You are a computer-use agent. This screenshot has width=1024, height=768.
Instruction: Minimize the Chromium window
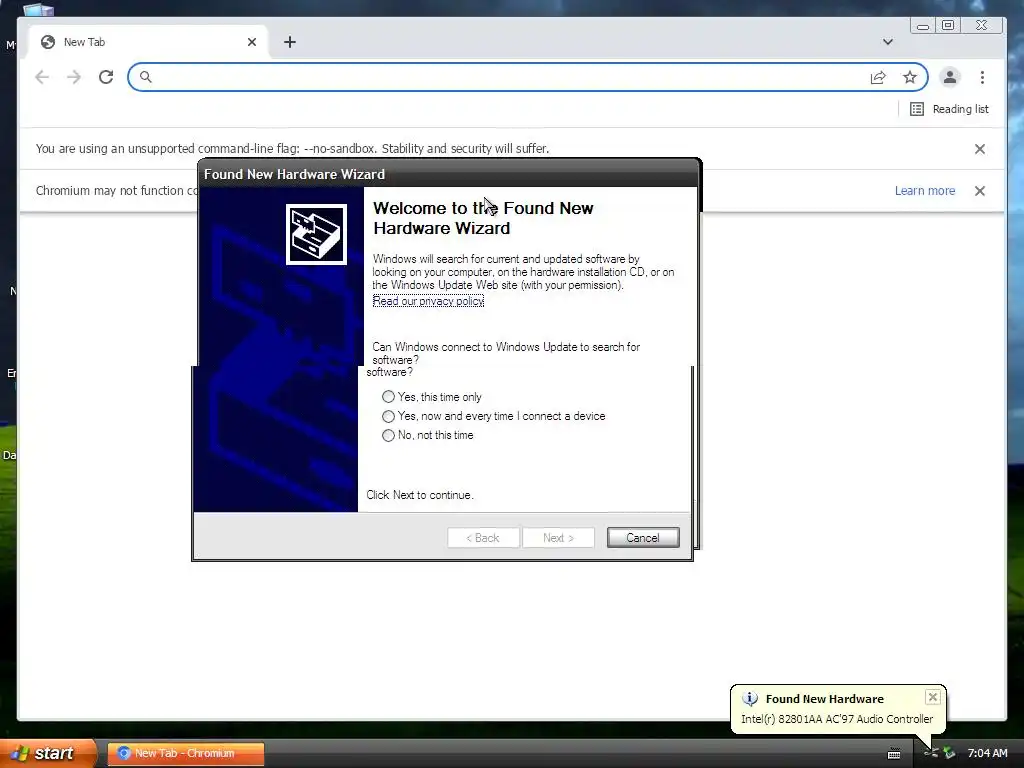(x=923, y=25)
